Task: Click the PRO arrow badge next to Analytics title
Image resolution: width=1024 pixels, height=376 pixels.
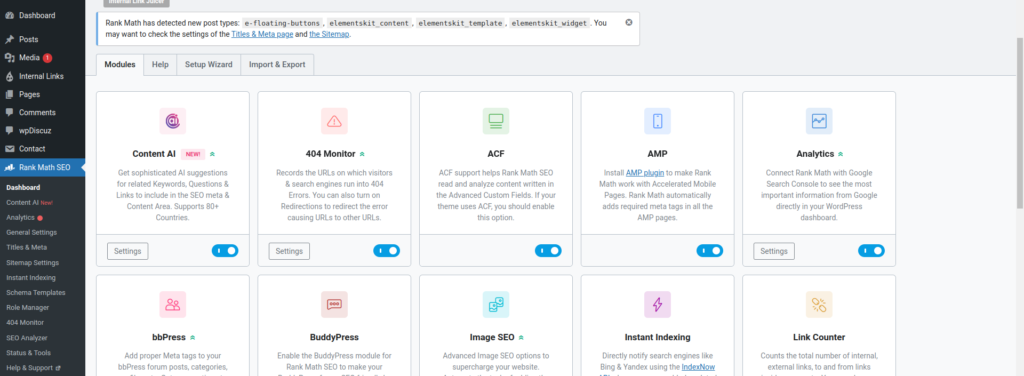Action: click(840, 154)
